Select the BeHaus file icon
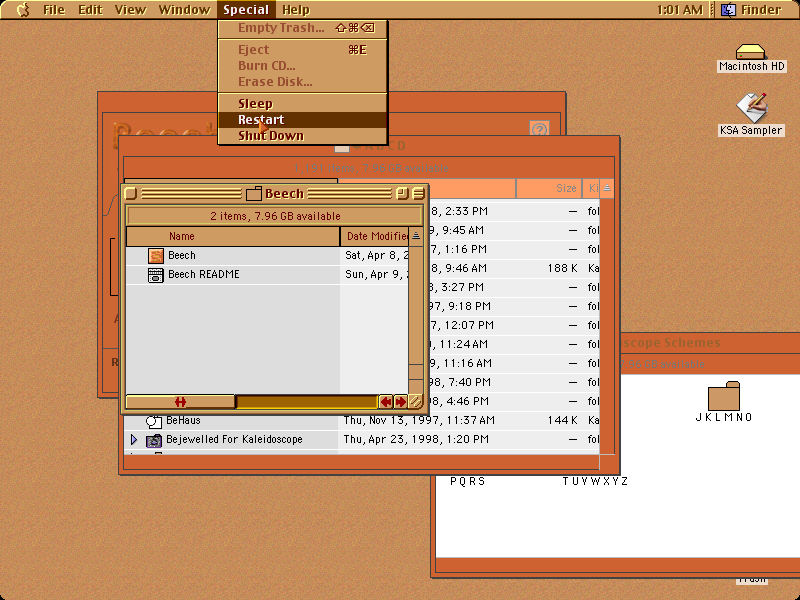 pyautogui.click(x=154, y=421)
